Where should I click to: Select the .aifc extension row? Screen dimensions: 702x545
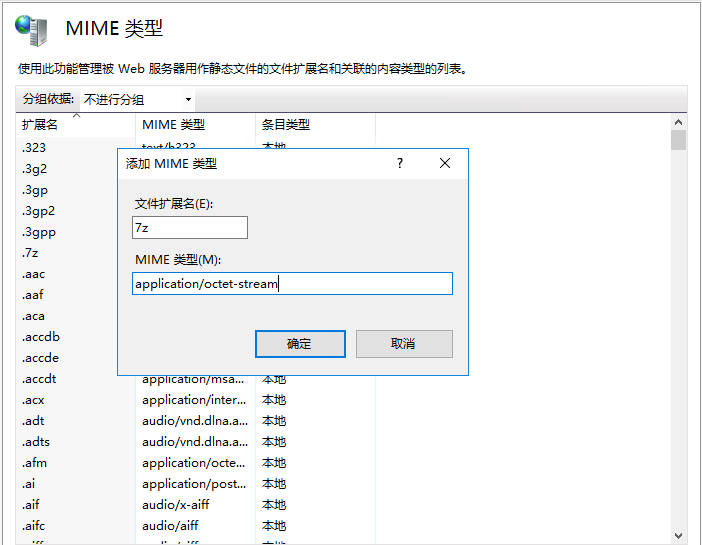click(35, 526)
